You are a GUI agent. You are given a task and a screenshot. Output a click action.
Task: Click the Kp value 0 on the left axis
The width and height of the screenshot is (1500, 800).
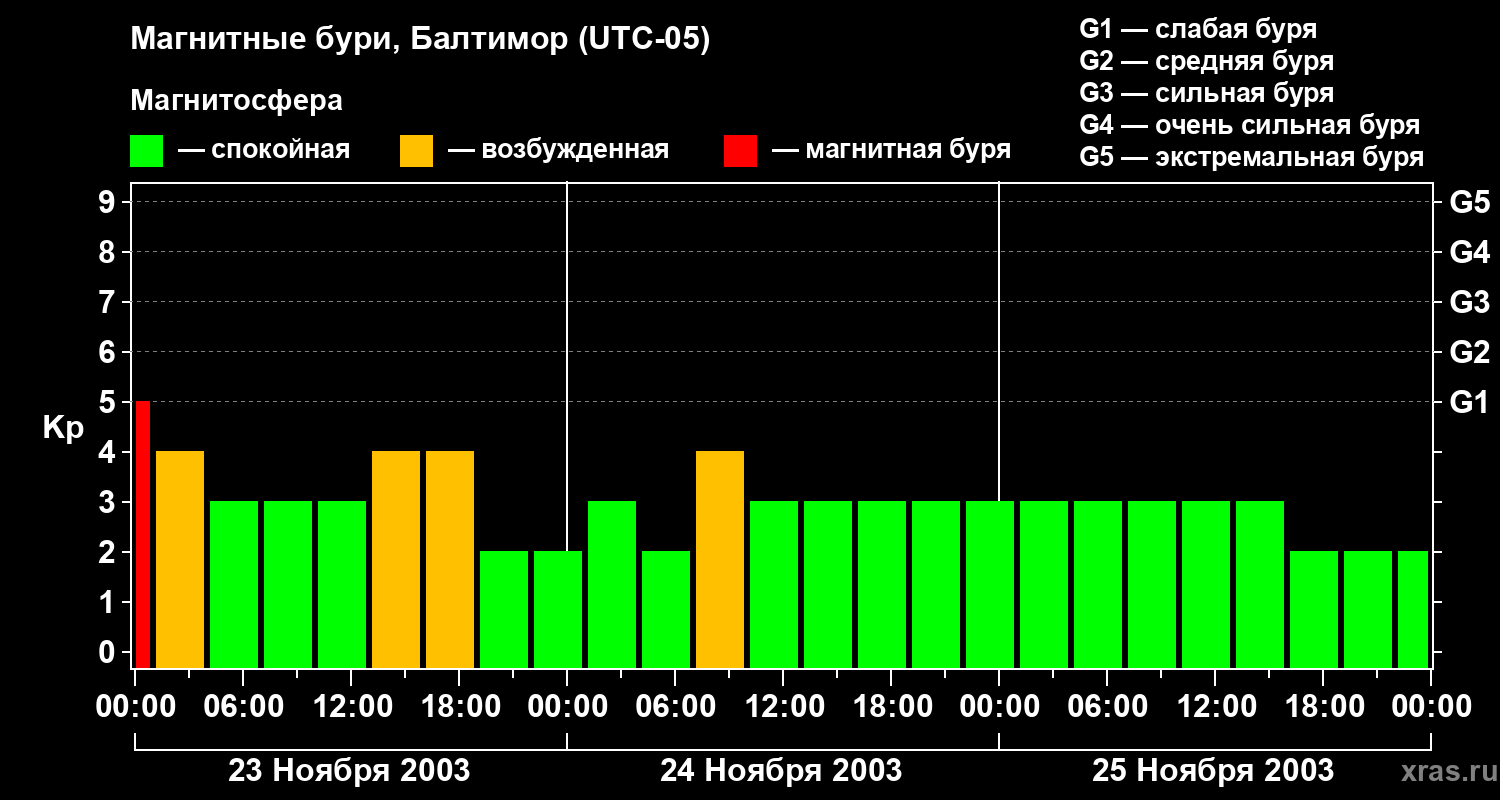tap(108, 652)
